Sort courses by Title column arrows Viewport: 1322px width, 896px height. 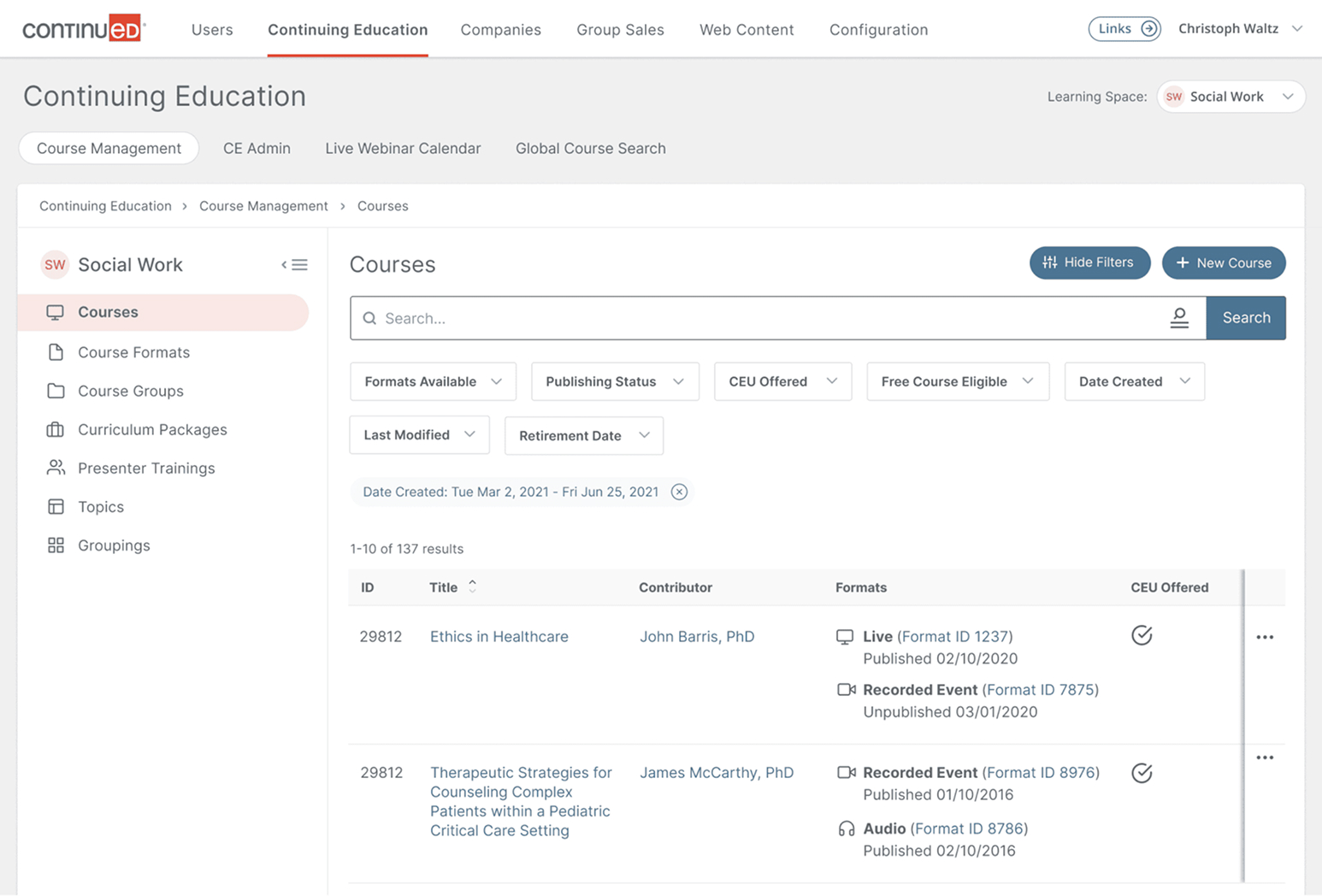pyautogui.click(x=472, y=587)
